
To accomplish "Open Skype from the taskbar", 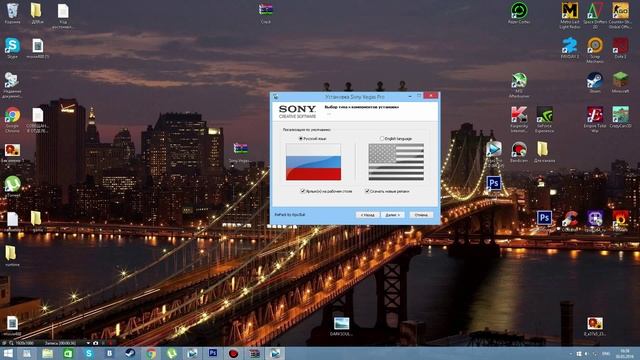I will (x=89, y=353).
